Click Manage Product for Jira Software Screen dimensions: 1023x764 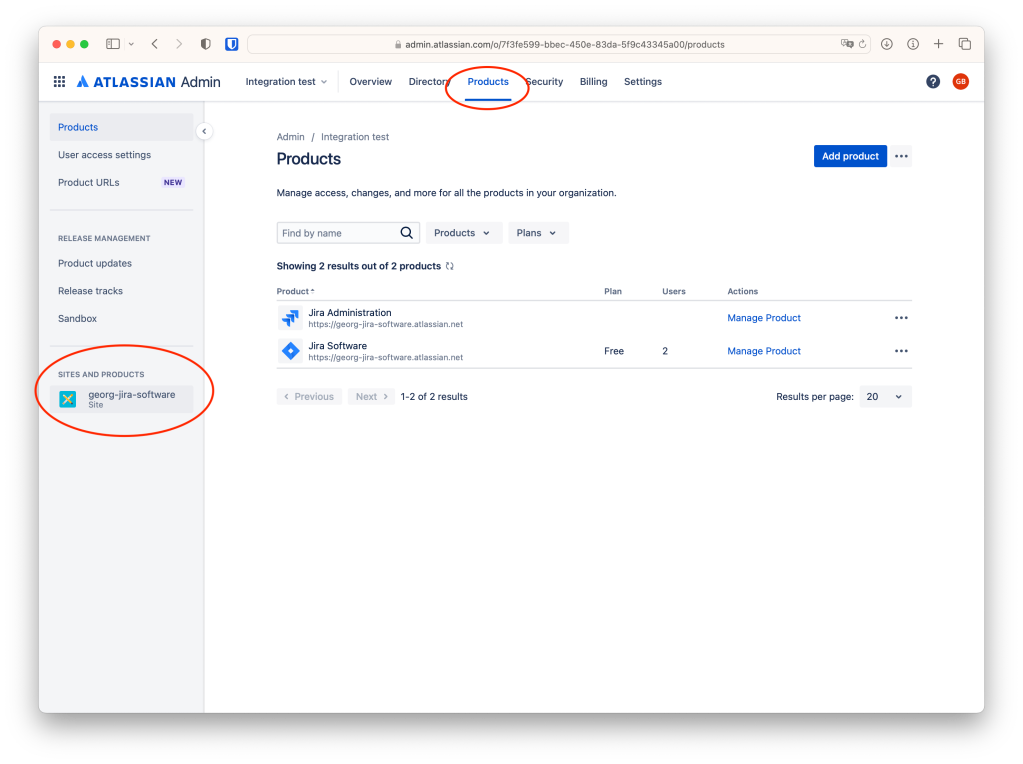(764, 351)
